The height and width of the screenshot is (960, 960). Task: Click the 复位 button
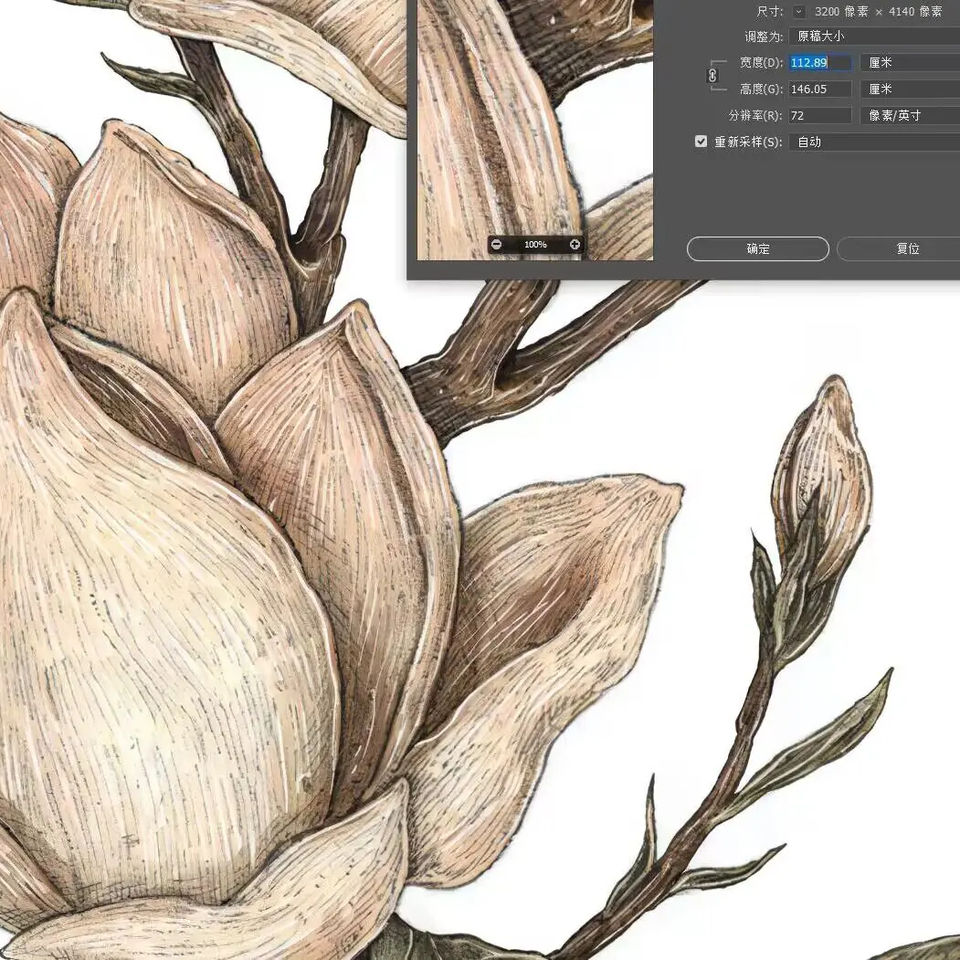point(899,249)
